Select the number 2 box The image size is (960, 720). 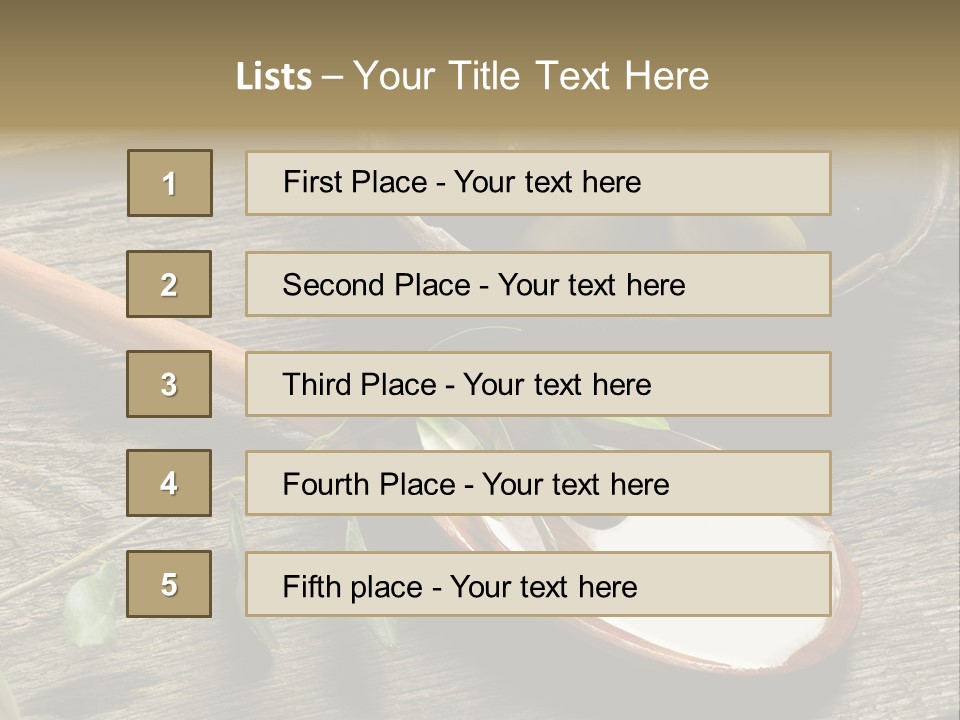(x=169, y=284)
